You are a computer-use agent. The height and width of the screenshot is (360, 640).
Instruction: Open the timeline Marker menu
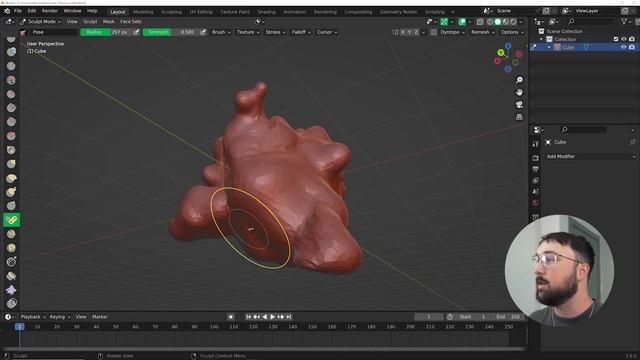(x=100, y=317)
